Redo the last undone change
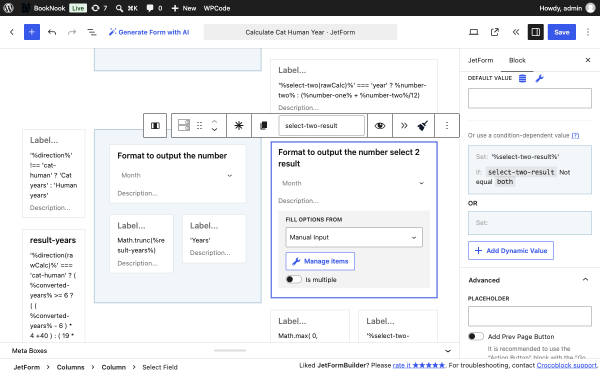 click(72, 32)
